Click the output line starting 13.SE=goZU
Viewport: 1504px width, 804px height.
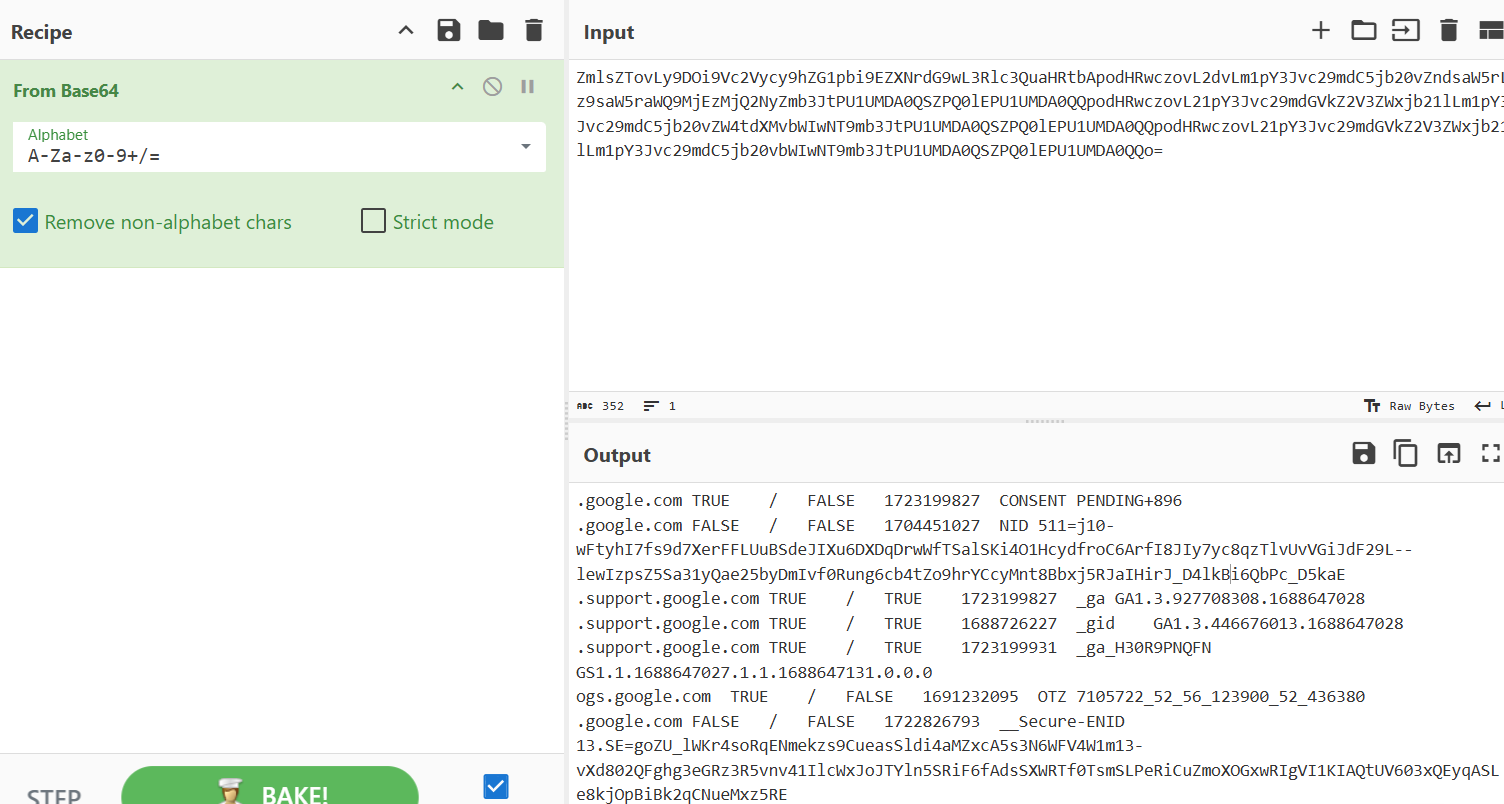(x=860, y=746)
